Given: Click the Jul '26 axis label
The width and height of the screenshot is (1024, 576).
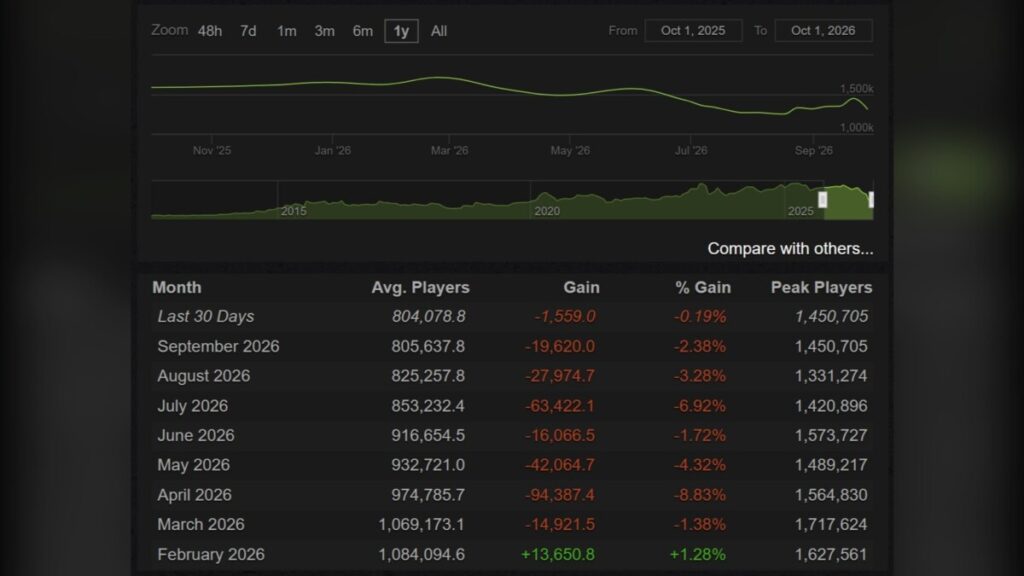Looking at the screenshot, I should click(691, 150).
